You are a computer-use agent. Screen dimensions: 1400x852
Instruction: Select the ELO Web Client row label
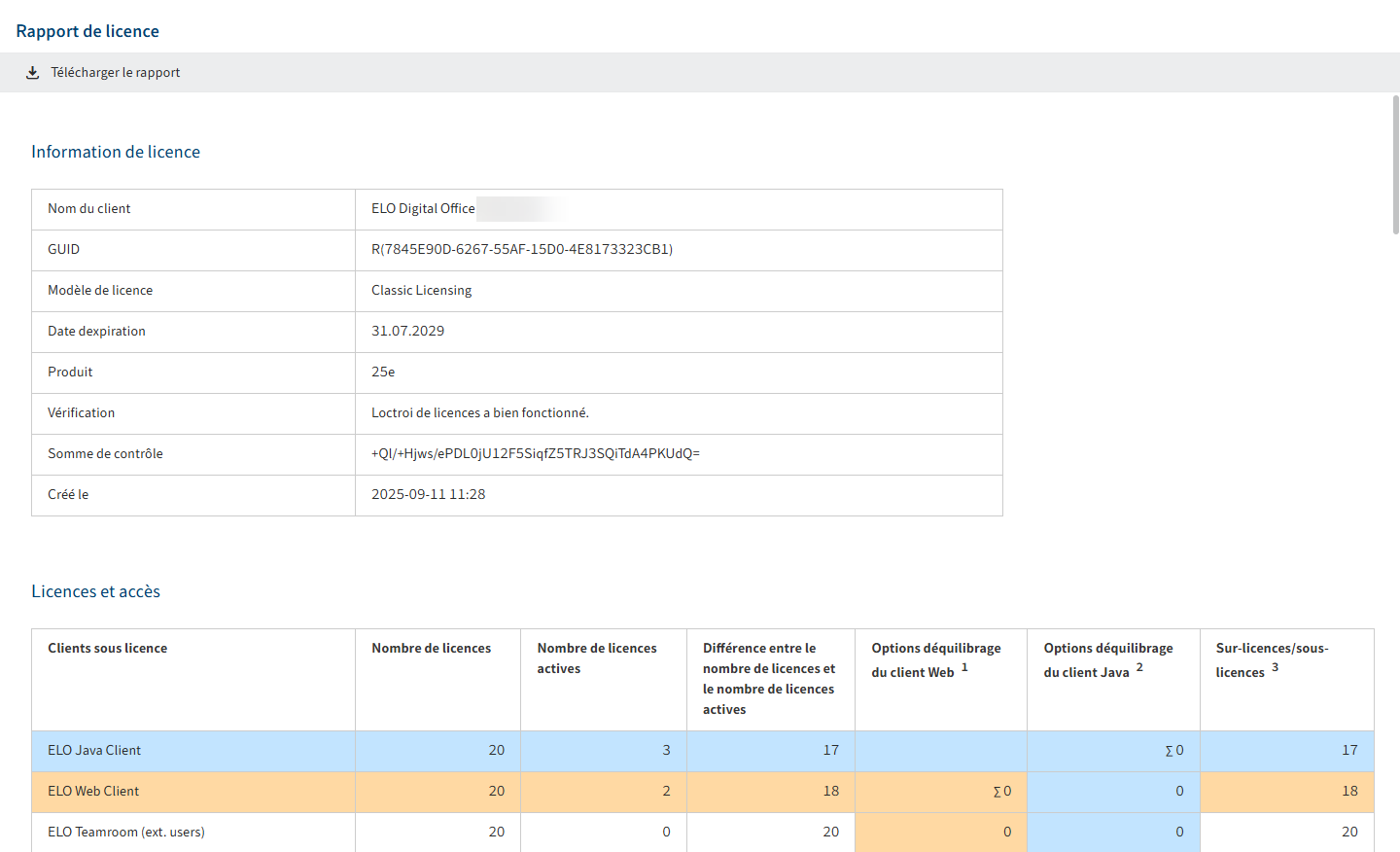(x=93, y=792)
